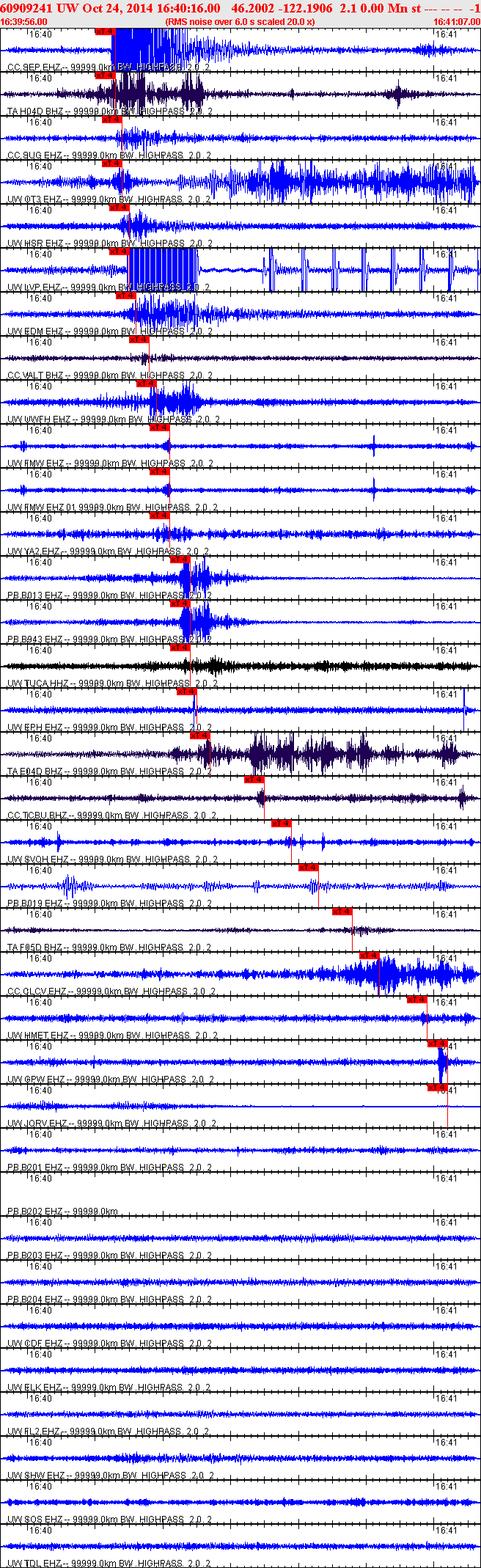The width and height of the screenshot is (481, 1568).
Task: Click the red pick marker on the UW HMET EHZ trace
Action: point(417,1000)
